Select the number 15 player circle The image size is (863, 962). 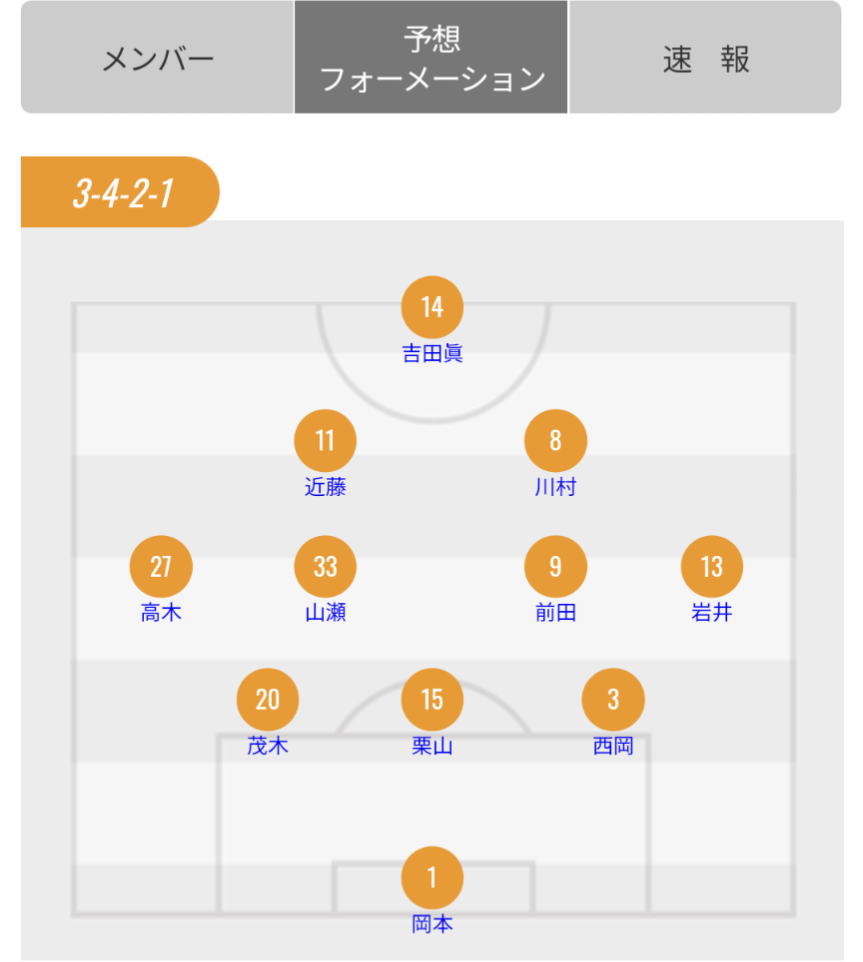click(432, 699)
